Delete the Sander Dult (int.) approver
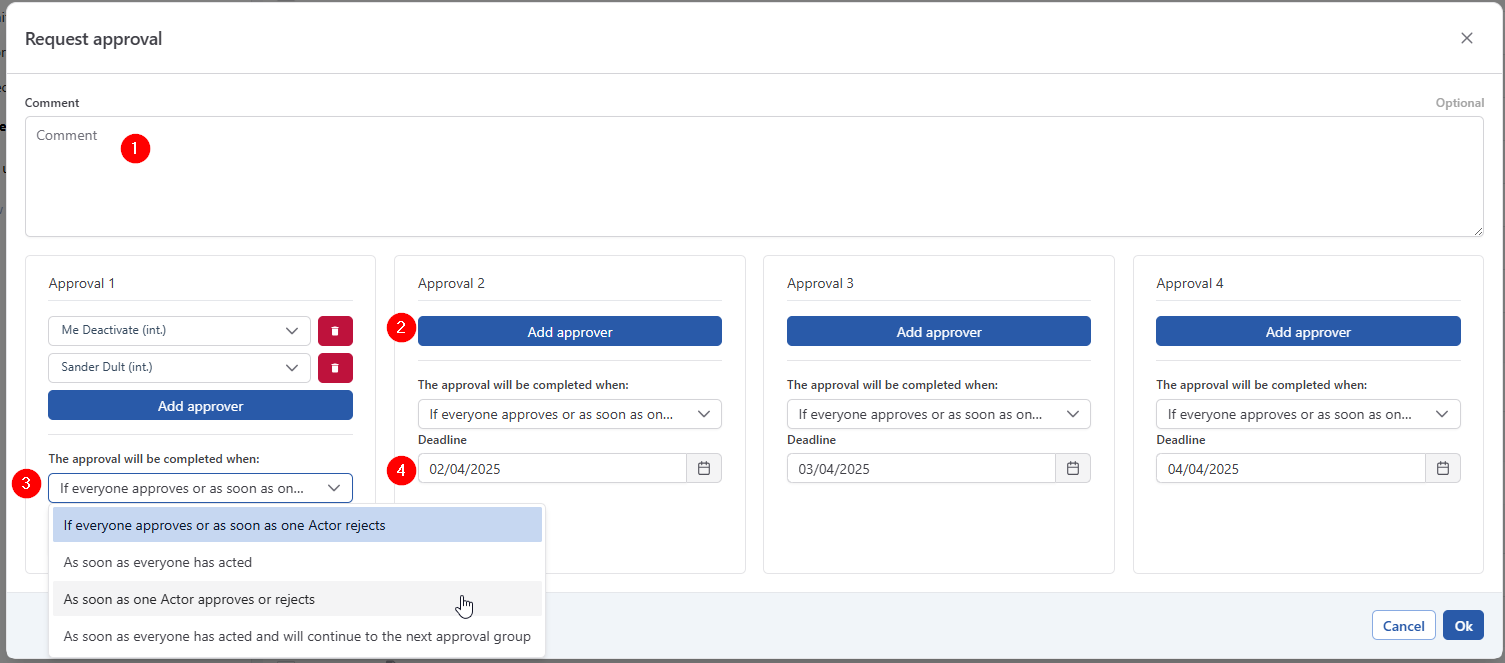Viewport: 1505px width, 663px height. coord(335,368)
